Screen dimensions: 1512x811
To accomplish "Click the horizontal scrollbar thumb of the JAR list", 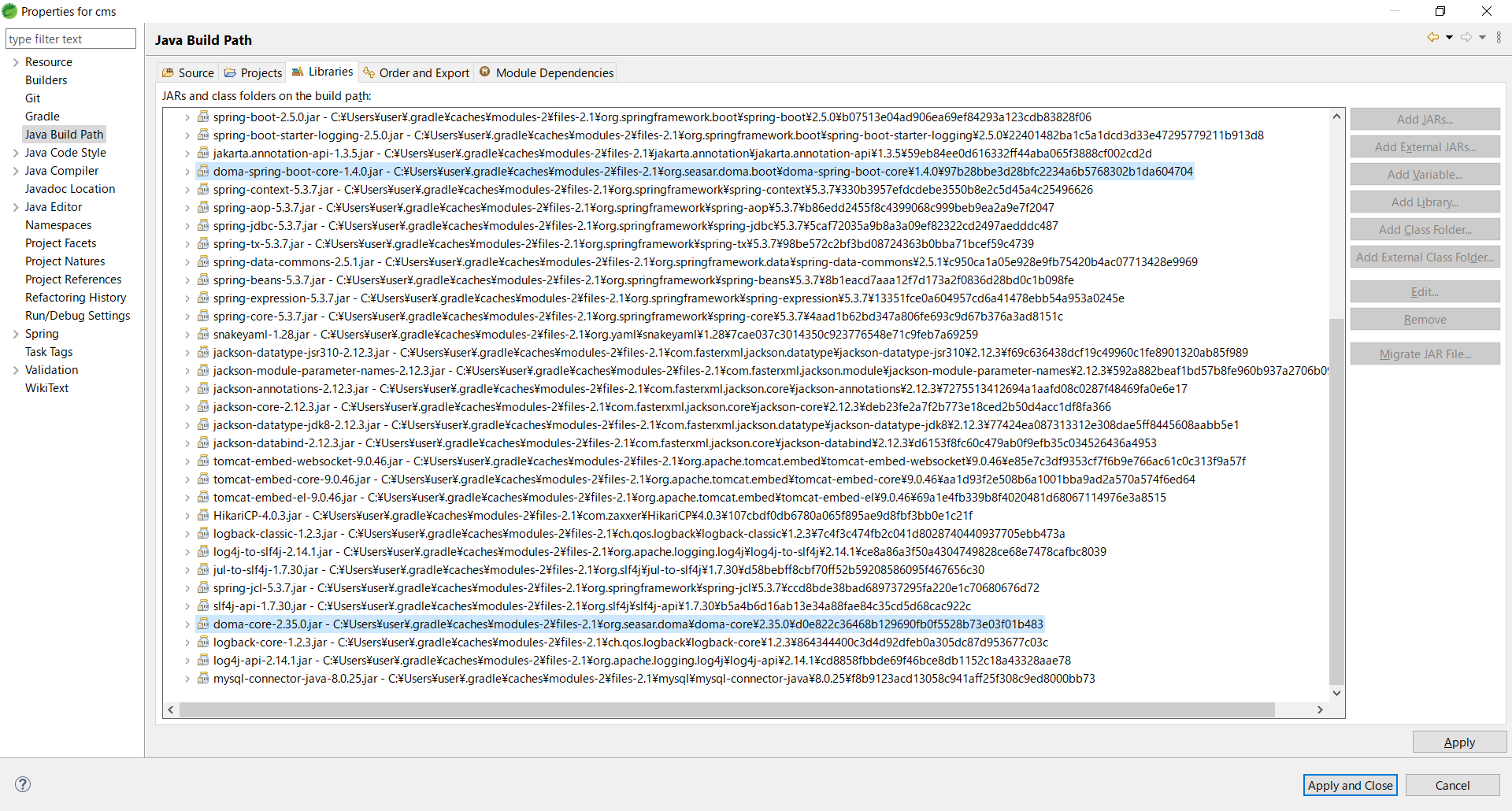I will pos(727,709).
